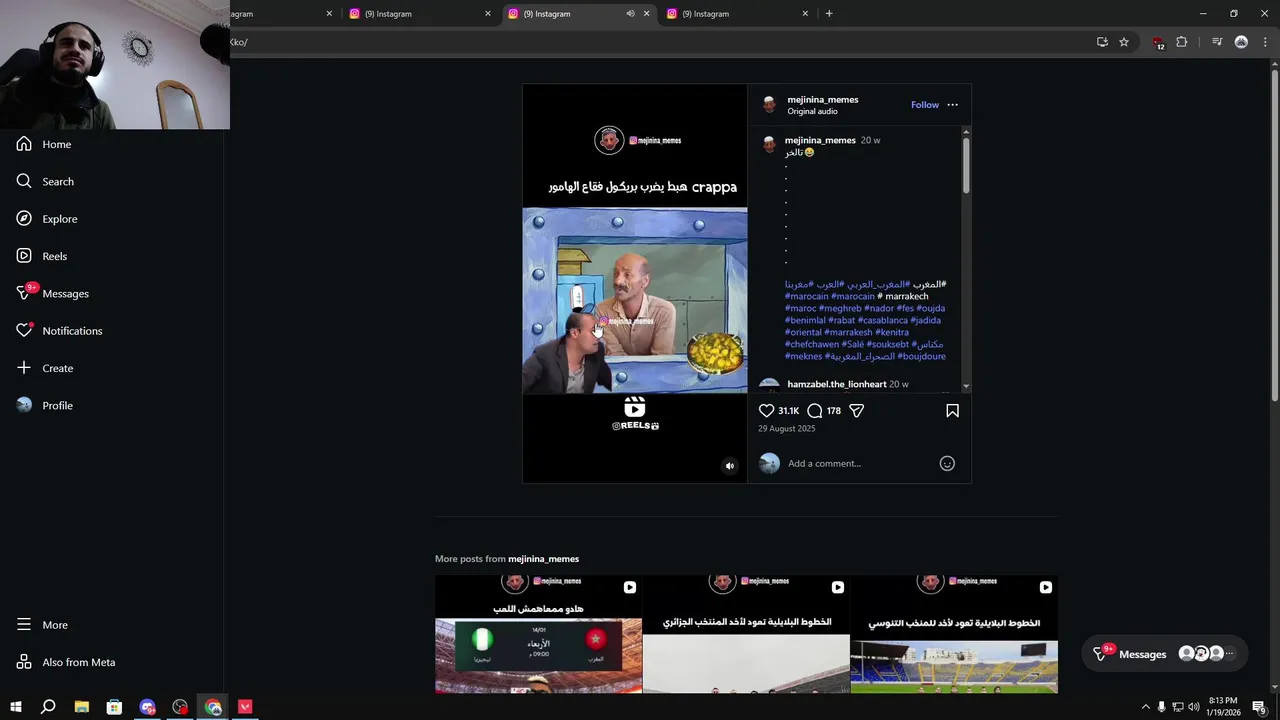1280x720 pixels.
Task: Share the post with paper-plane icon
Action: click(x=857, y=411)
